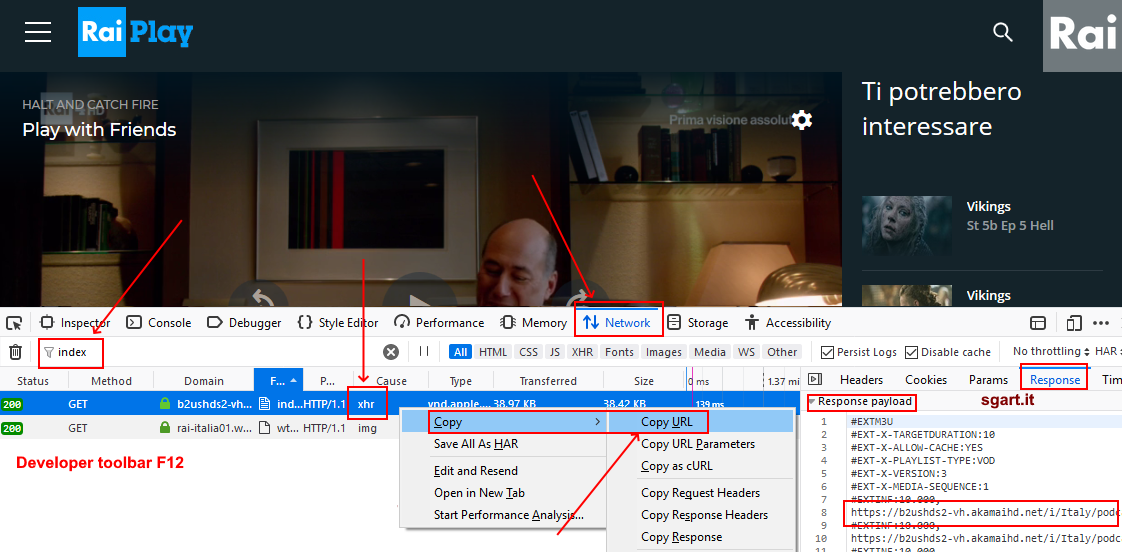Viewport: 1122px width, 552px height.
Task: Clear the filter text X icon
Action: (x=391, y=352)
